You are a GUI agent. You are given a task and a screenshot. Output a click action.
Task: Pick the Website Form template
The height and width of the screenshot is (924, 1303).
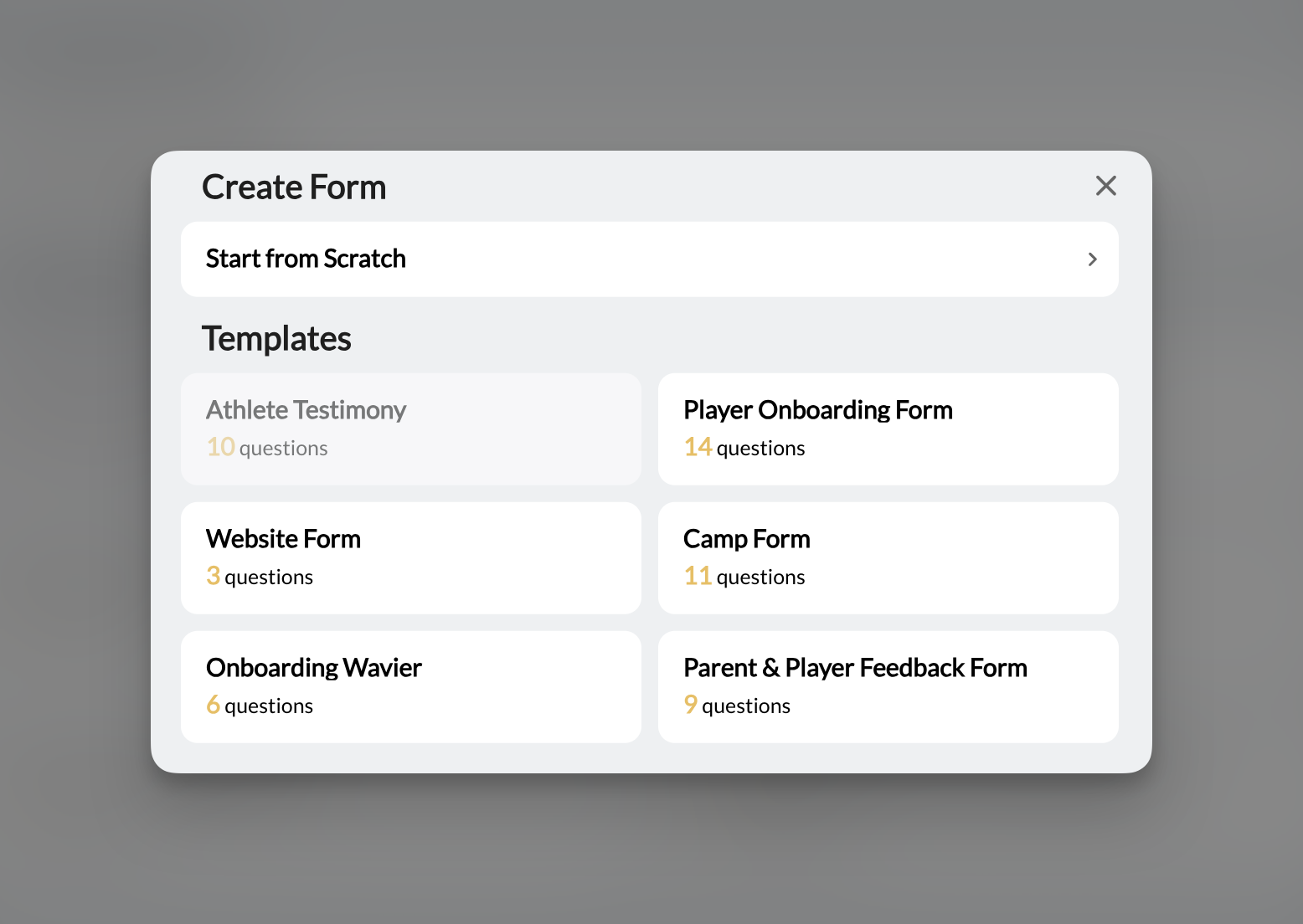tap(410, 557)
